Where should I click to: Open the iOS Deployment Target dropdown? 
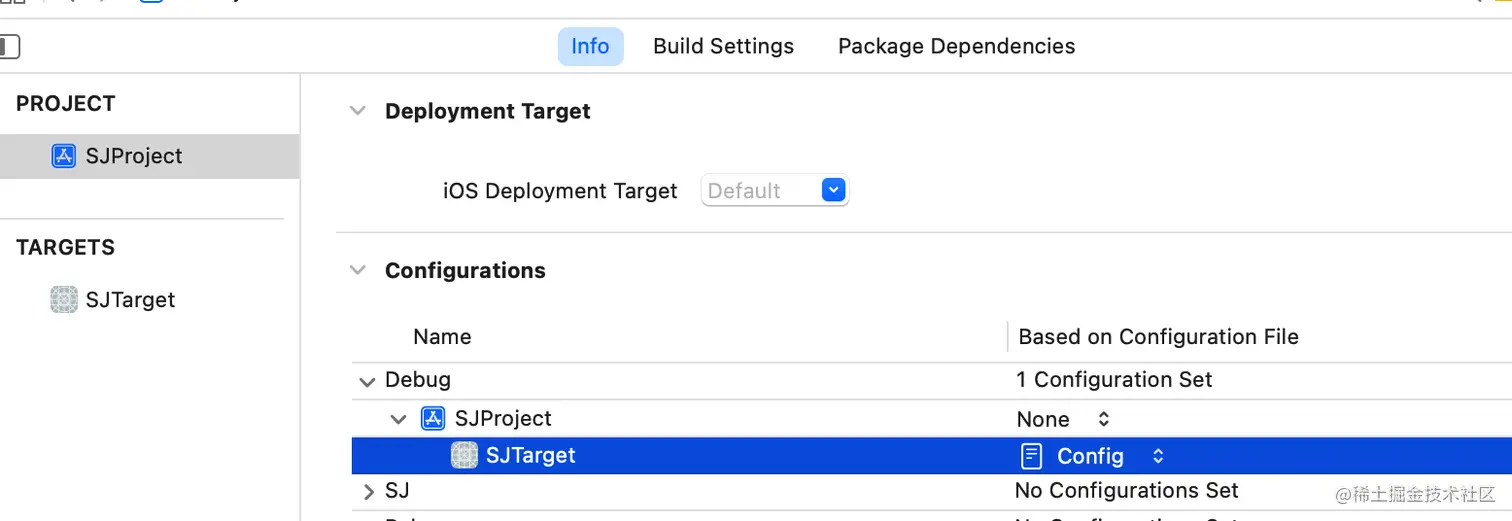(x=833, y=190)
